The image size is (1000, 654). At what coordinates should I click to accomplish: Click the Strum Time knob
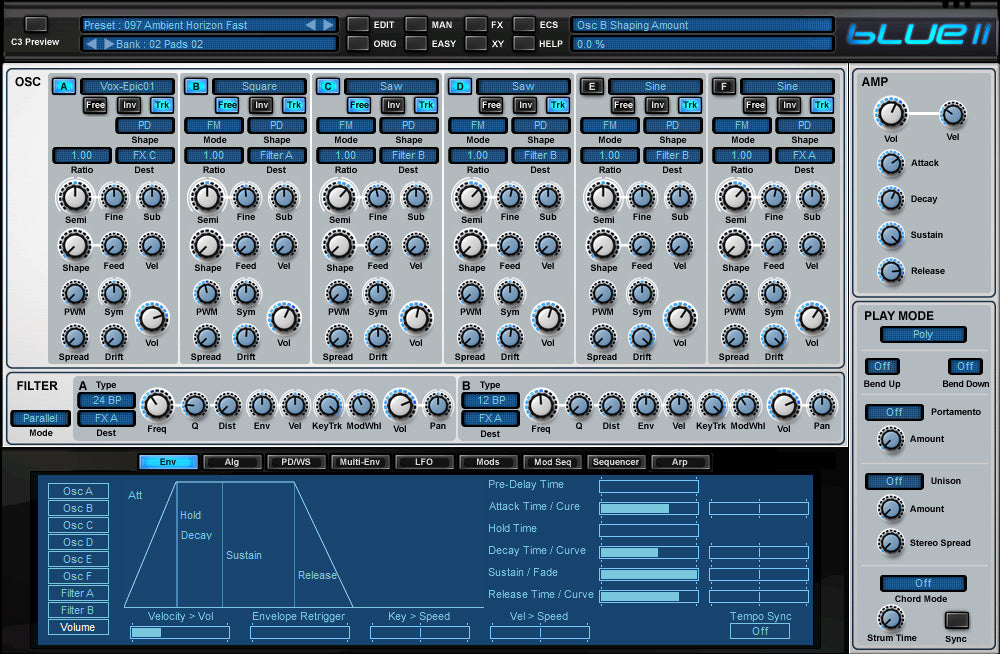click(x=891, y=617)
